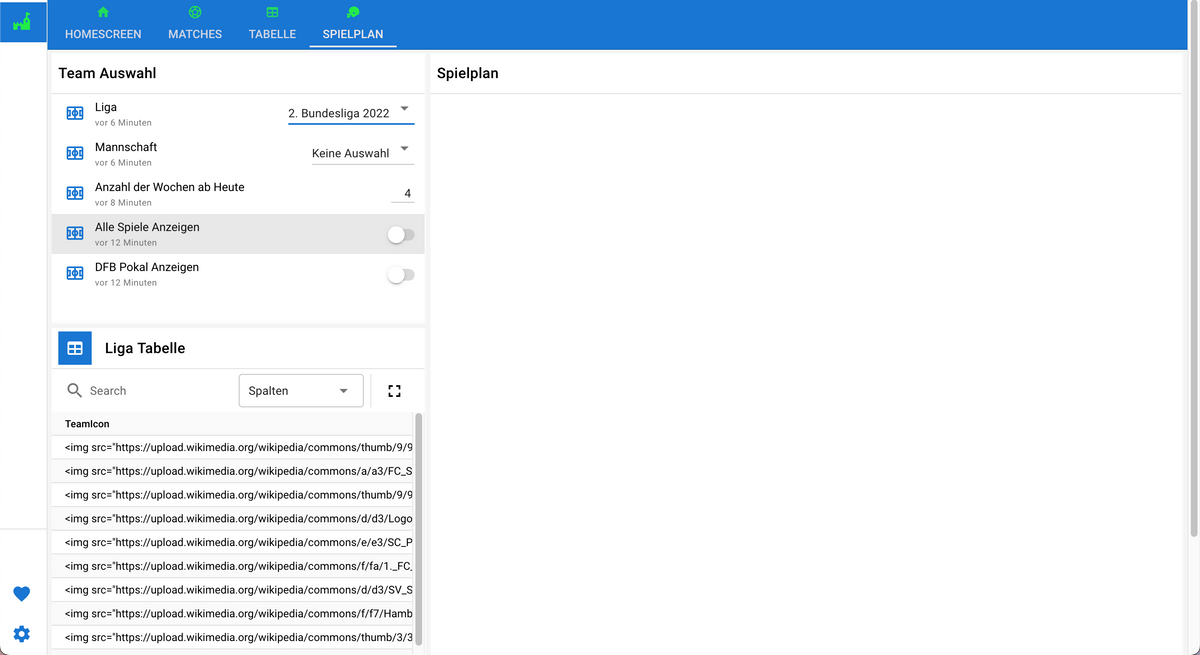Toggle Alle Spiele Anzeigen switch
Image resolution: width=1200 pixels, height=655 pixels.
click(400, 234)
